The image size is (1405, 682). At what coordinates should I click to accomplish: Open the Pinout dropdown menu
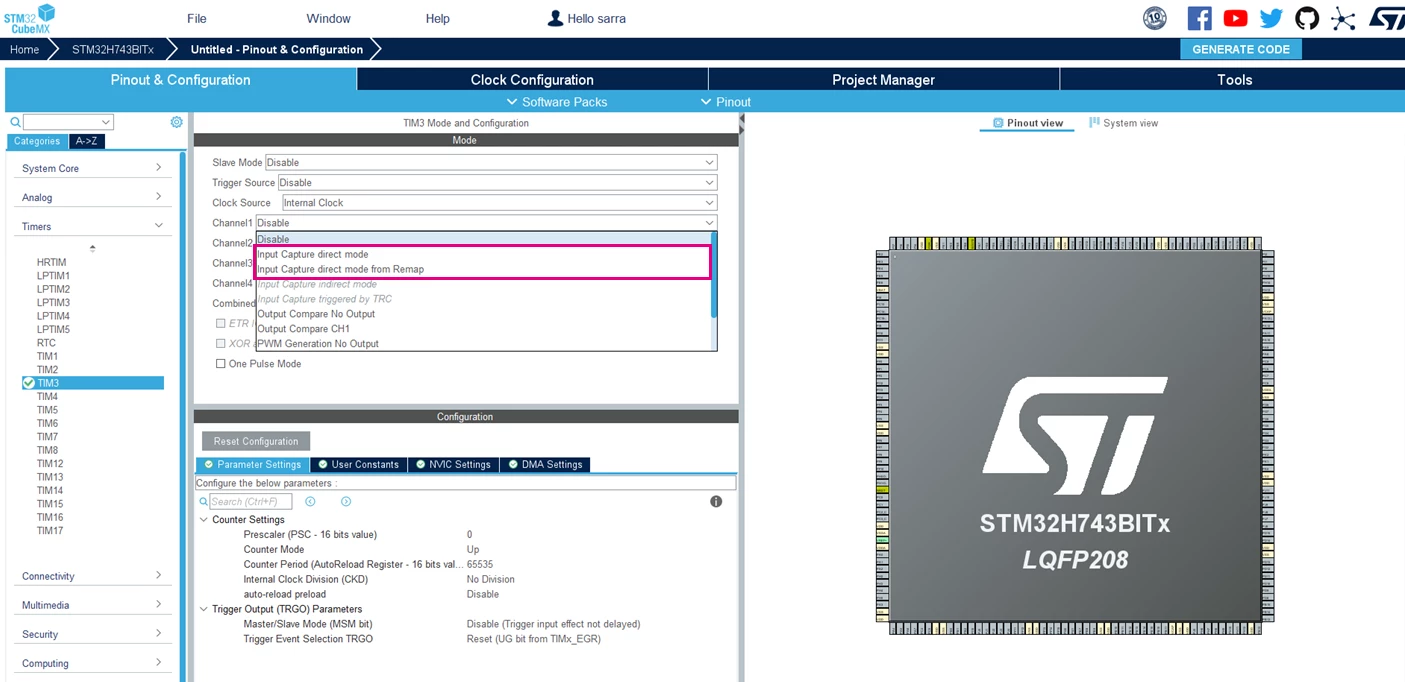[725, 102]
